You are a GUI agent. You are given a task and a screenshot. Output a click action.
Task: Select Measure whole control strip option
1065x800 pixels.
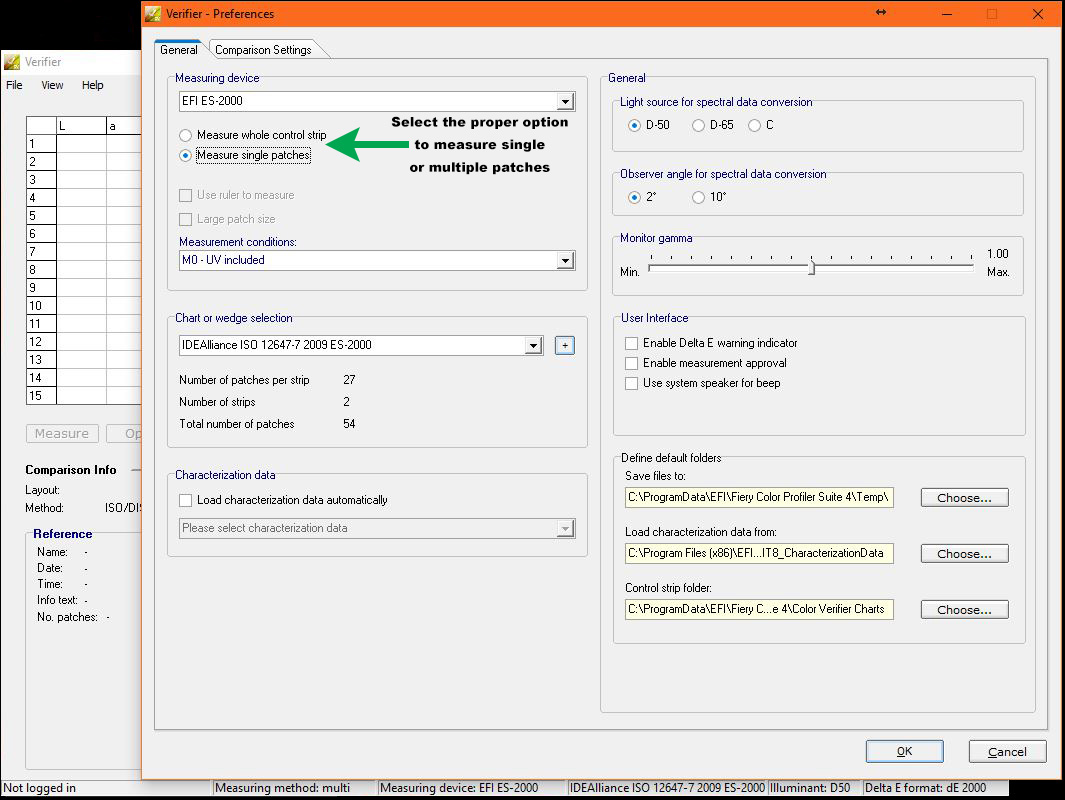point(185,135)
